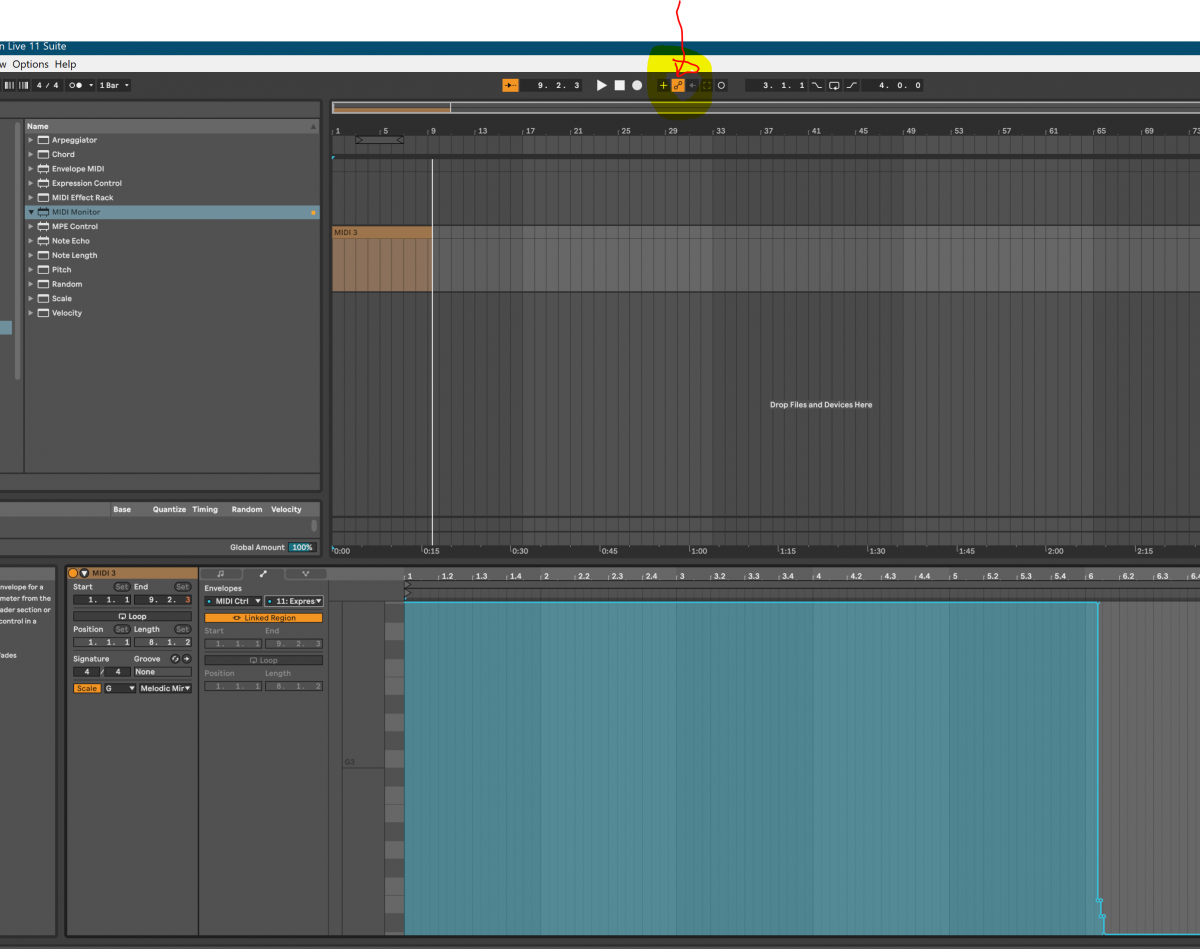Click the Commit Groove arrow icon
Screen dimensions: 1200x949
tap(186, 659)
